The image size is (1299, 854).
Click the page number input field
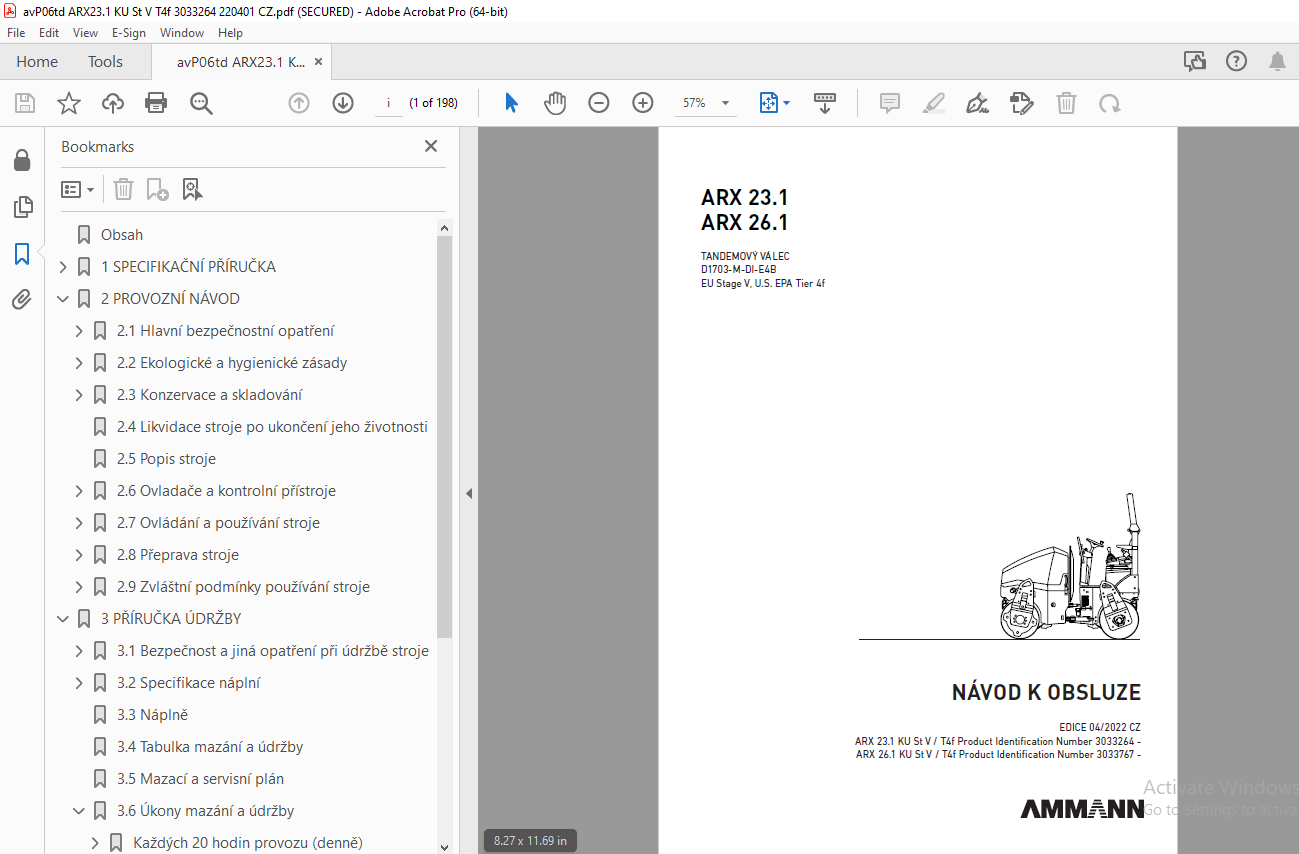tap(388, 103)
